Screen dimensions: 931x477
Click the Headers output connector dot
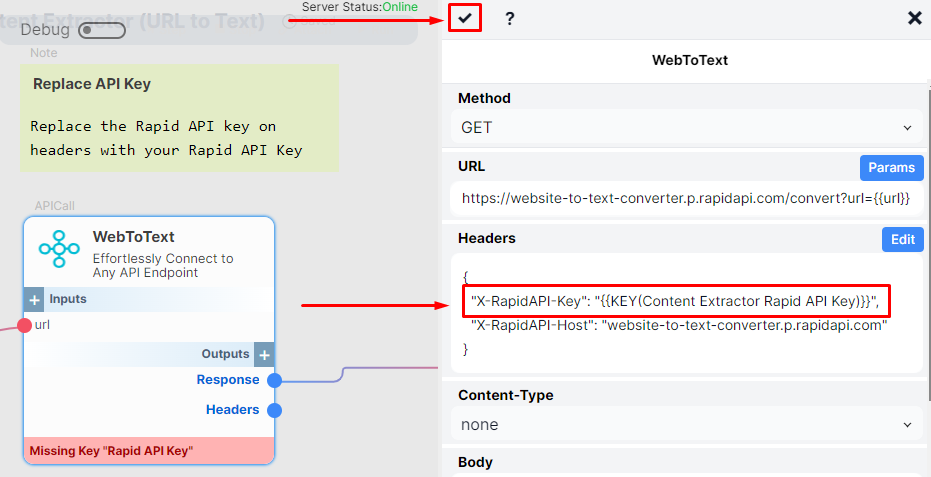click(274, 410)
